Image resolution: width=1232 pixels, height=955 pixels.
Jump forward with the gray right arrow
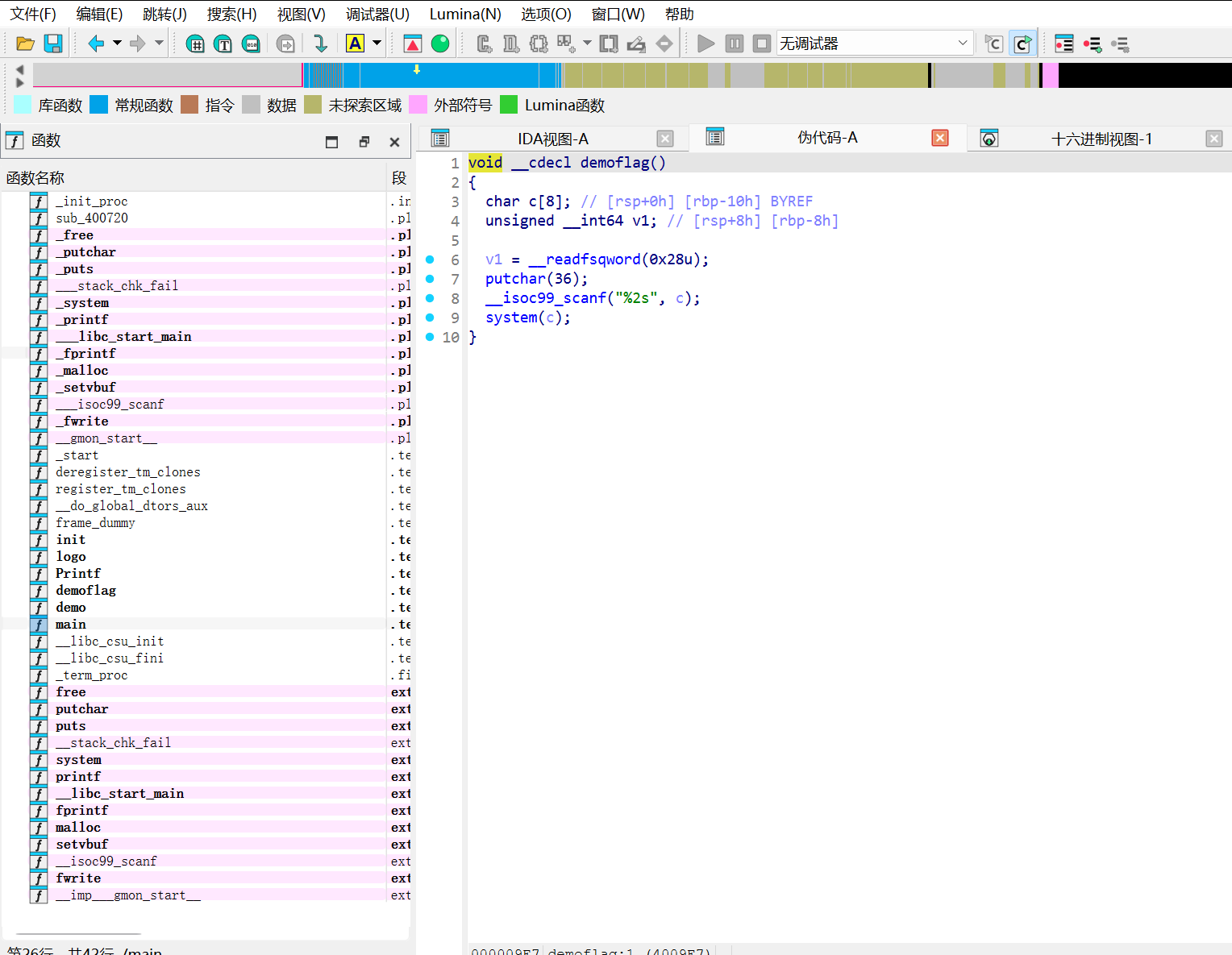[138, 44]
